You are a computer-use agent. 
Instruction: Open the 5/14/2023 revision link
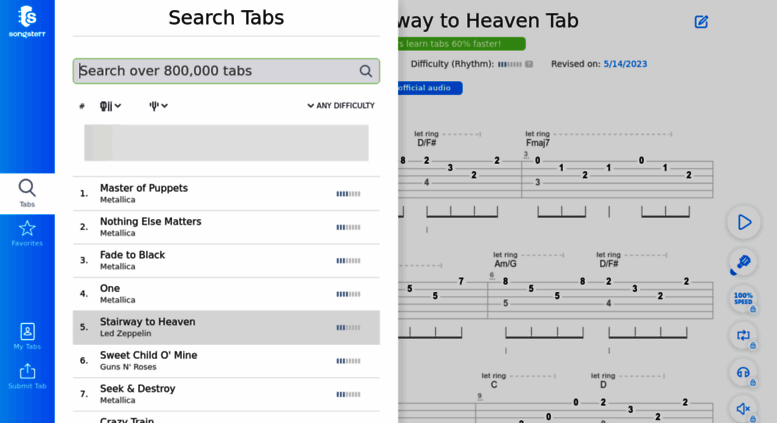(625, 64)
